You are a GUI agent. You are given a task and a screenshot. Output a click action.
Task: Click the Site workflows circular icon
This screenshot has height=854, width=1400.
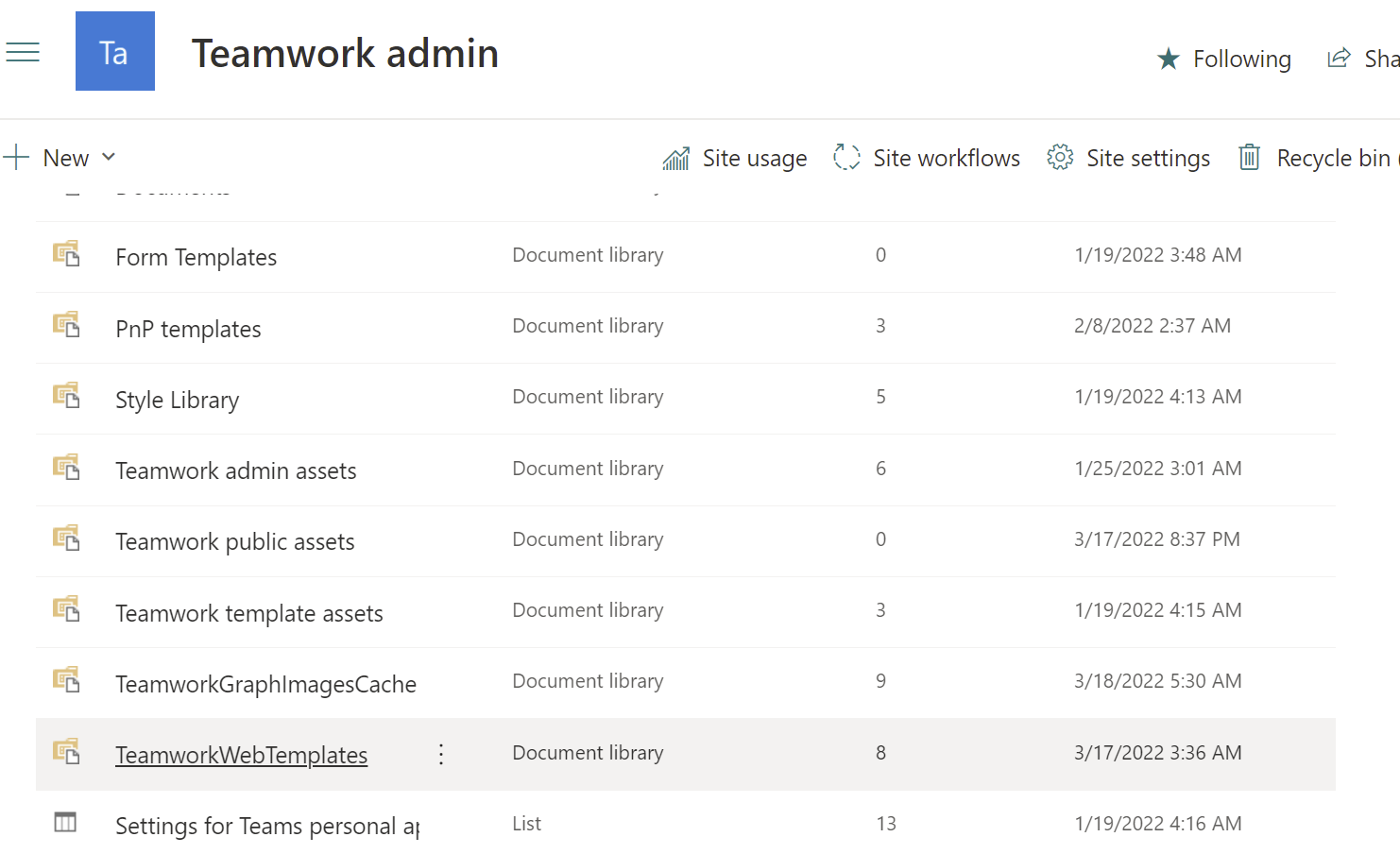tap(846, 157)
